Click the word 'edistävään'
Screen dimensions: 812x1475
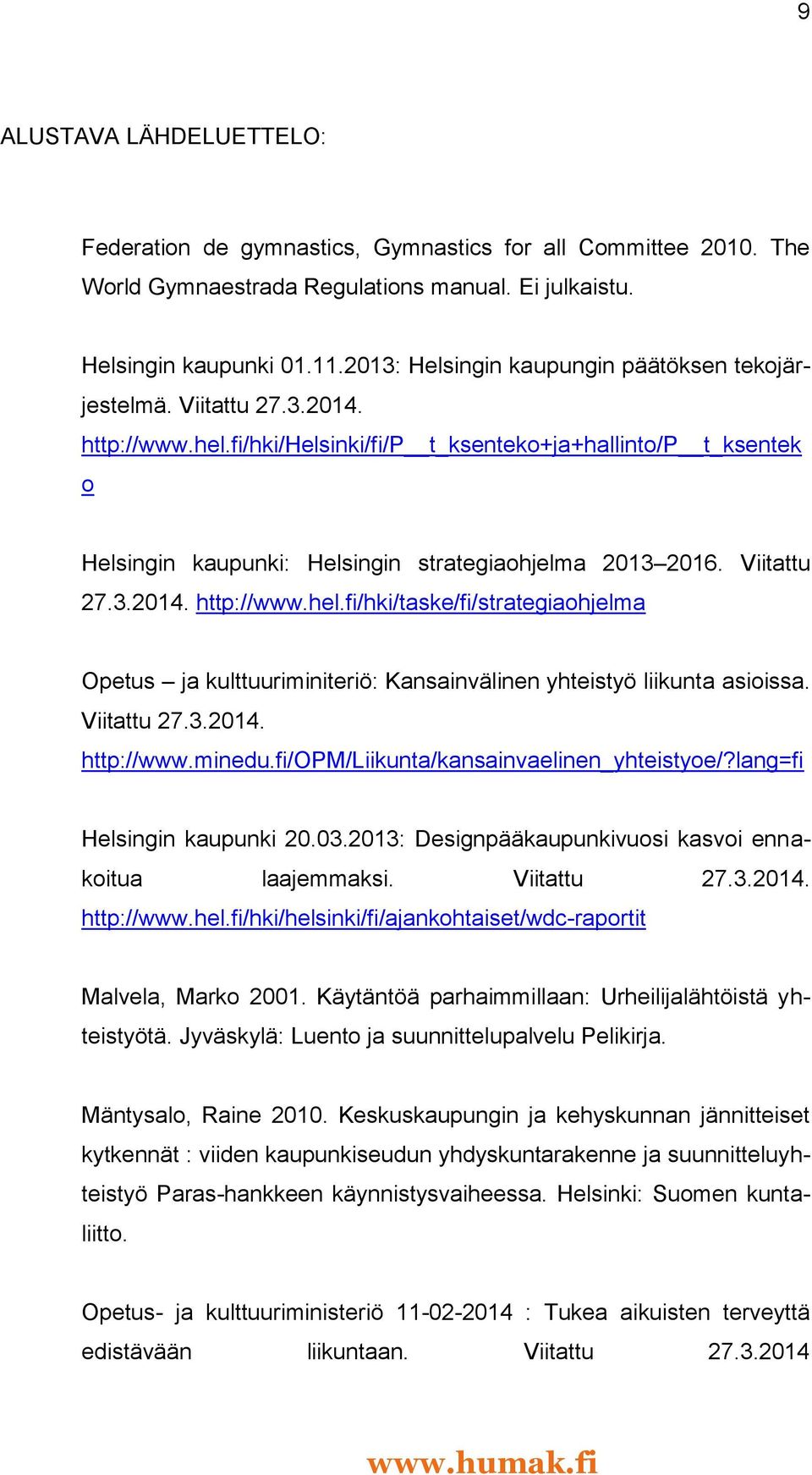tap(136, 1351)
